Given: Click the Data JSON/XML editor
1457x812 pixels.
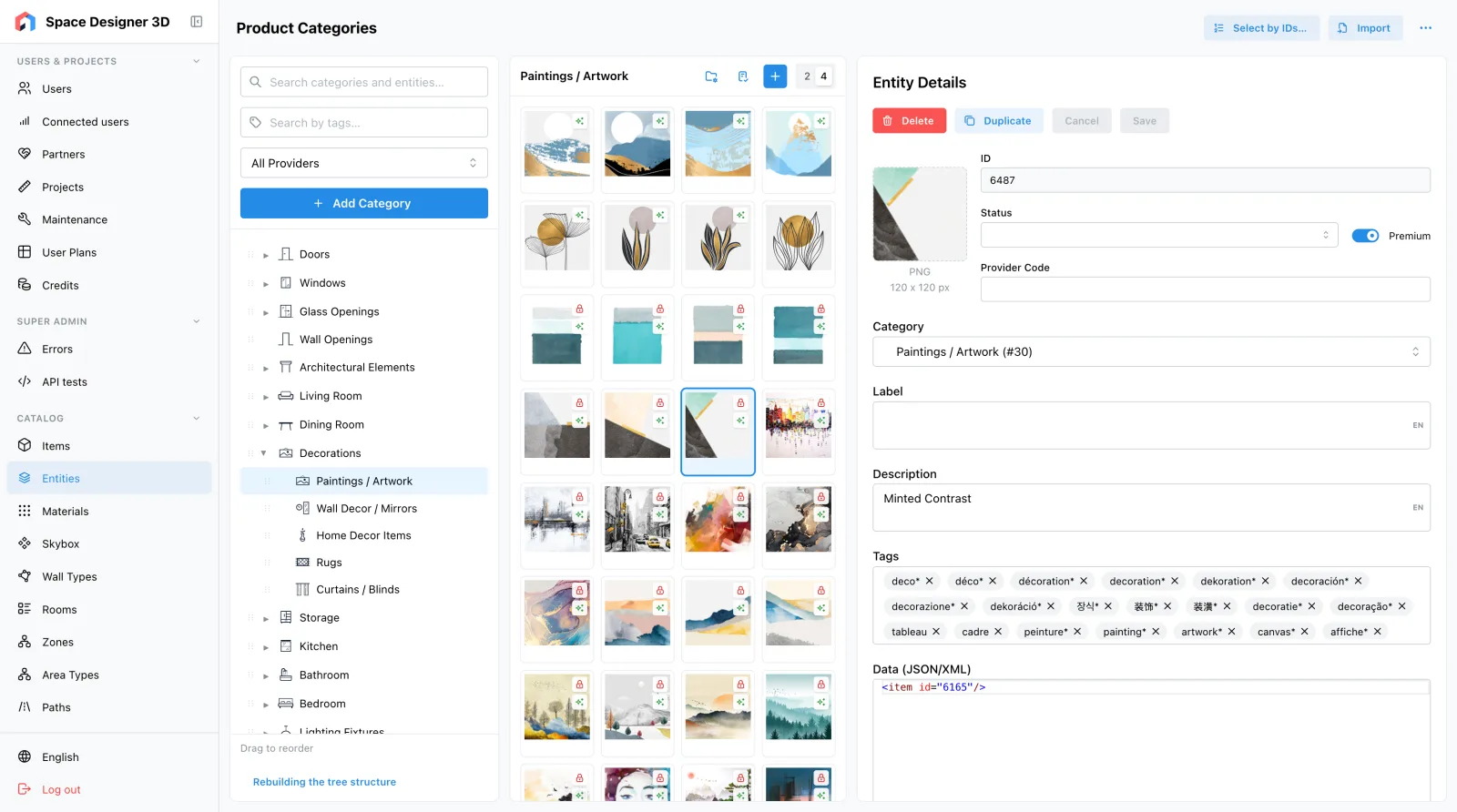Looking at the screenshot, I should 1151,739.
